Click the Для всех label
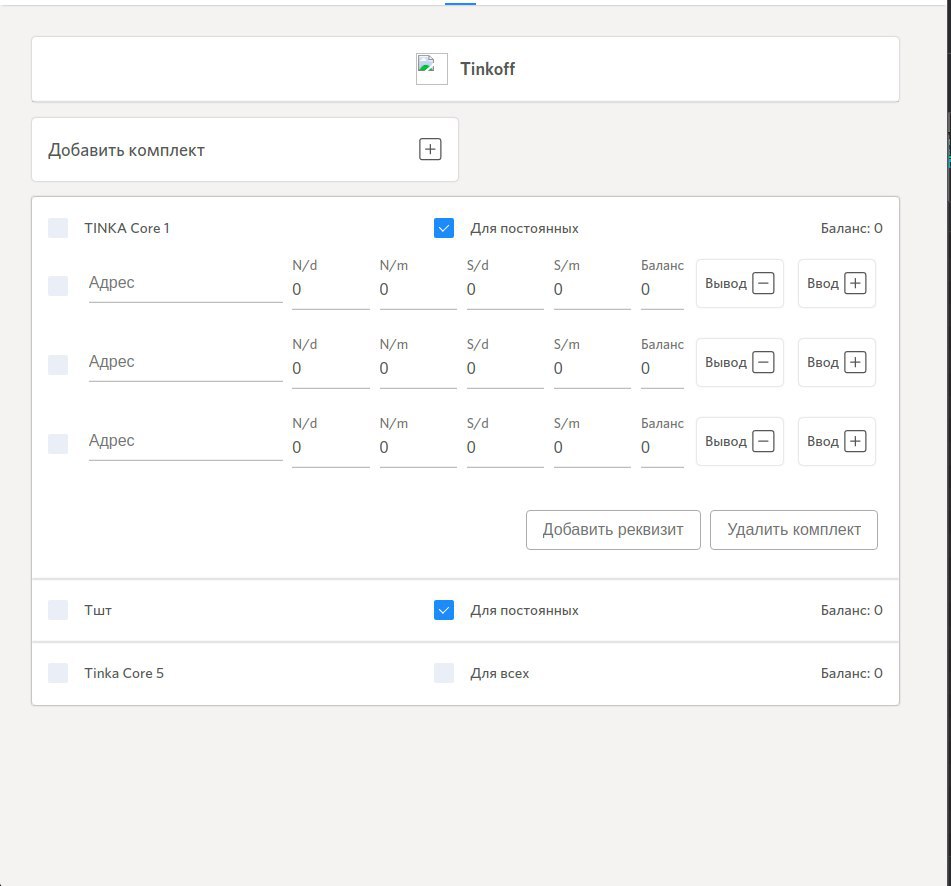Screen dimensions: 951x886 click(500, 673)
